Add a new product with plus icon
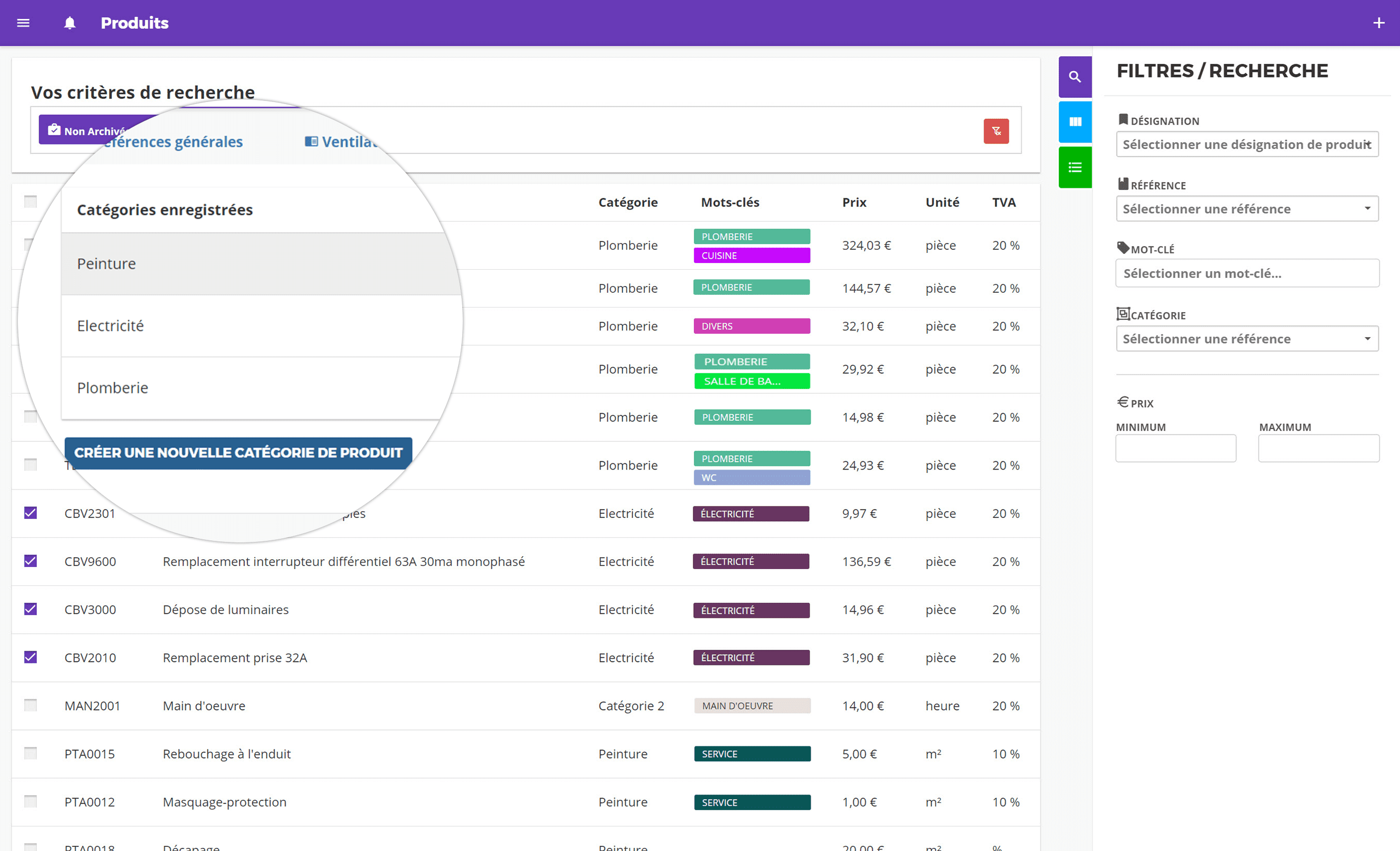Screen dimensions: 1400x851 click(1378, 23)
